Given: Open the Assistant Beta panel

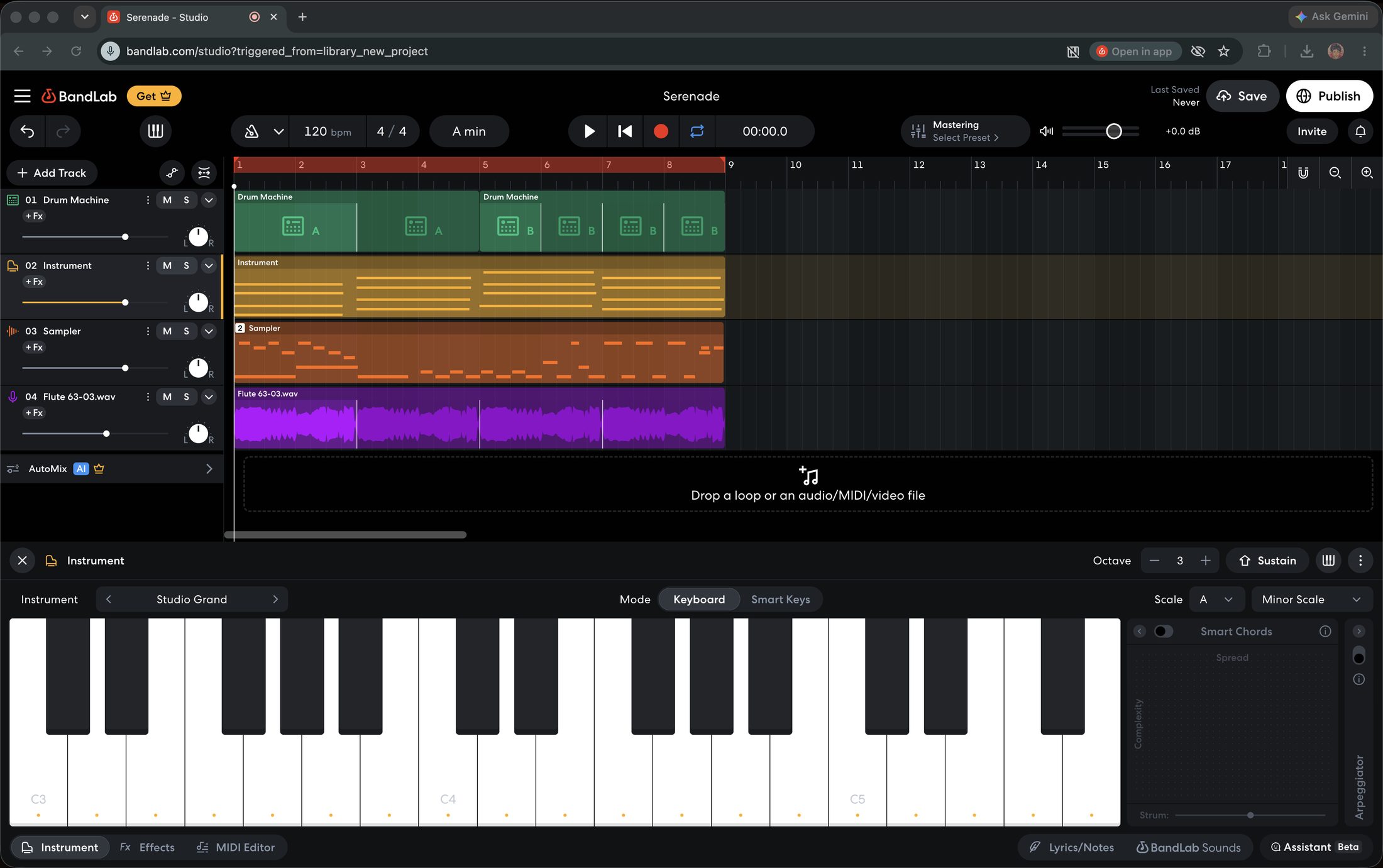Looking at the screenshot, I should point(1314,847).
